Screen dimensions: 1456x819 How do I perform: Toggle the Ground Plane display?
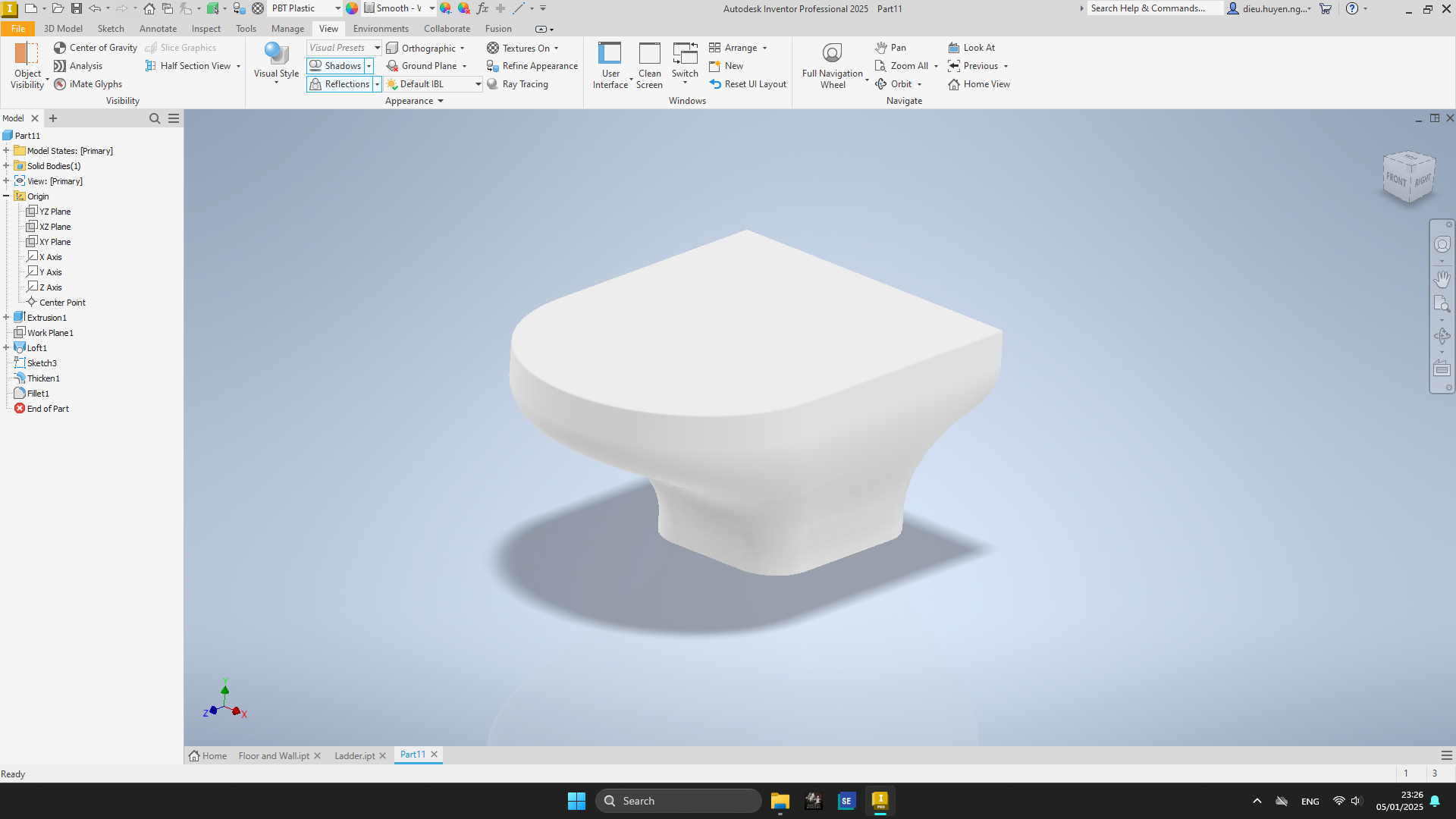[x=422, y=66]
